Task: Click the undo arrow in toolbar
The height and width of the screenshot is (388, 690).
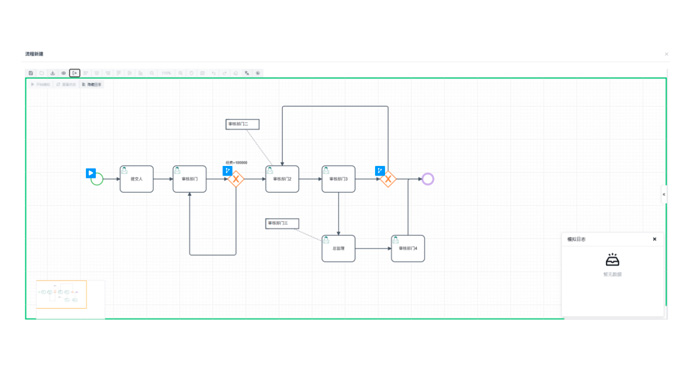Action: (213, 73)
